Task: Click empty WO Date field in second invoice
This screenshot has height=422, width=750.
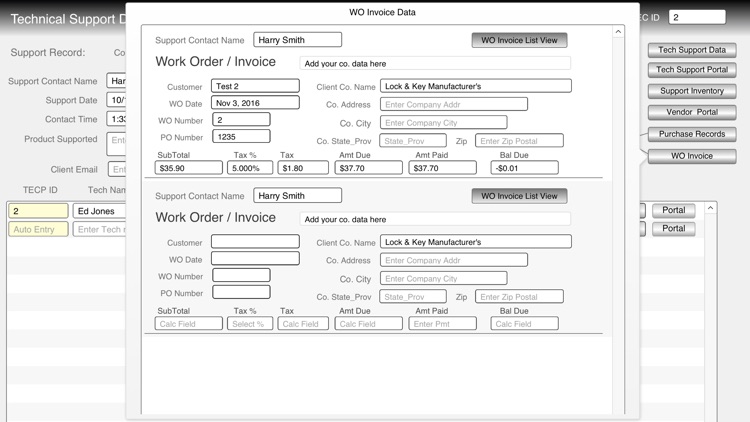Action: pyautogui.click(x=255, y=258)
